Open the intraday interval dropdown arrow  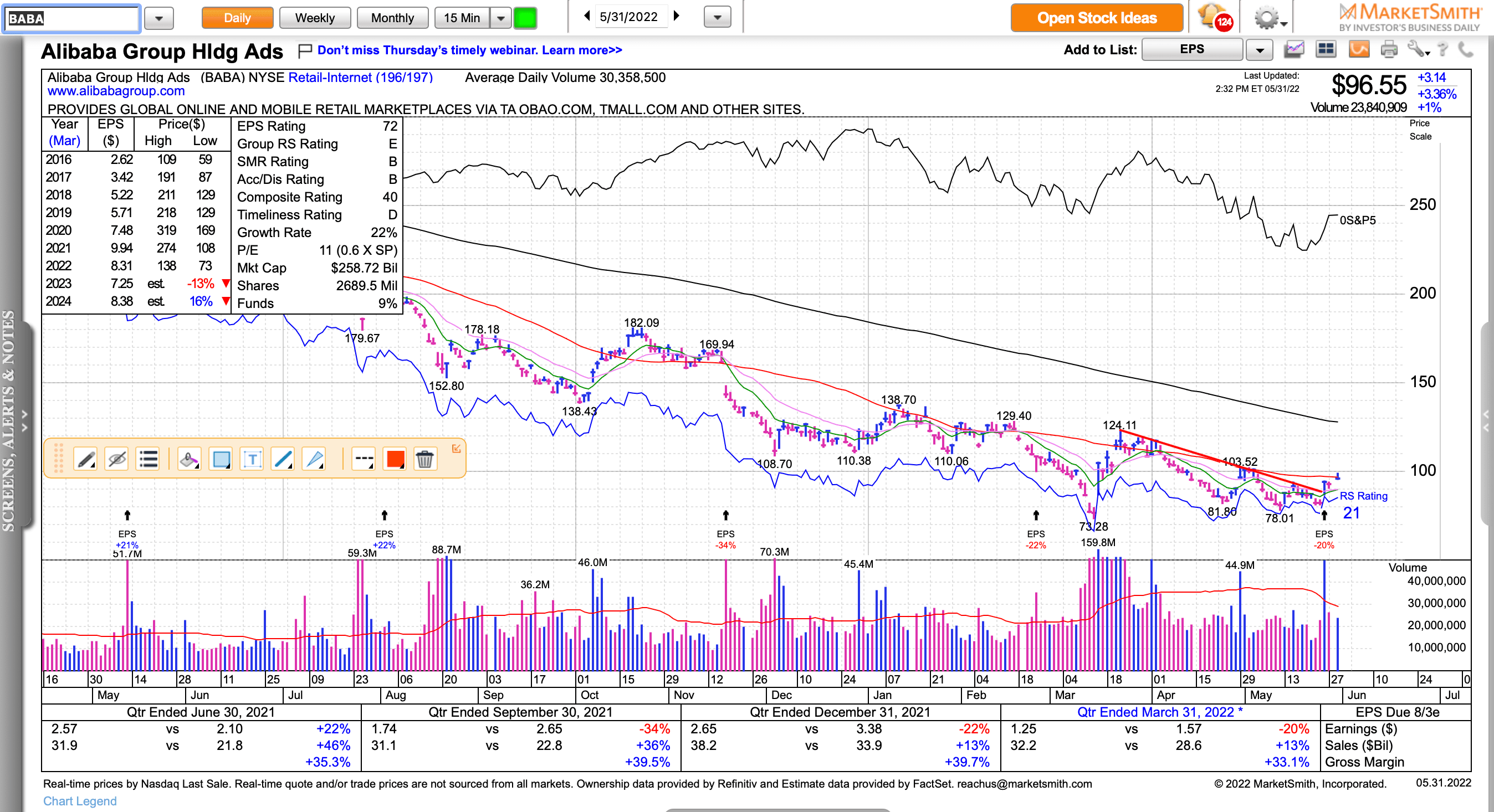pos(500,18)
